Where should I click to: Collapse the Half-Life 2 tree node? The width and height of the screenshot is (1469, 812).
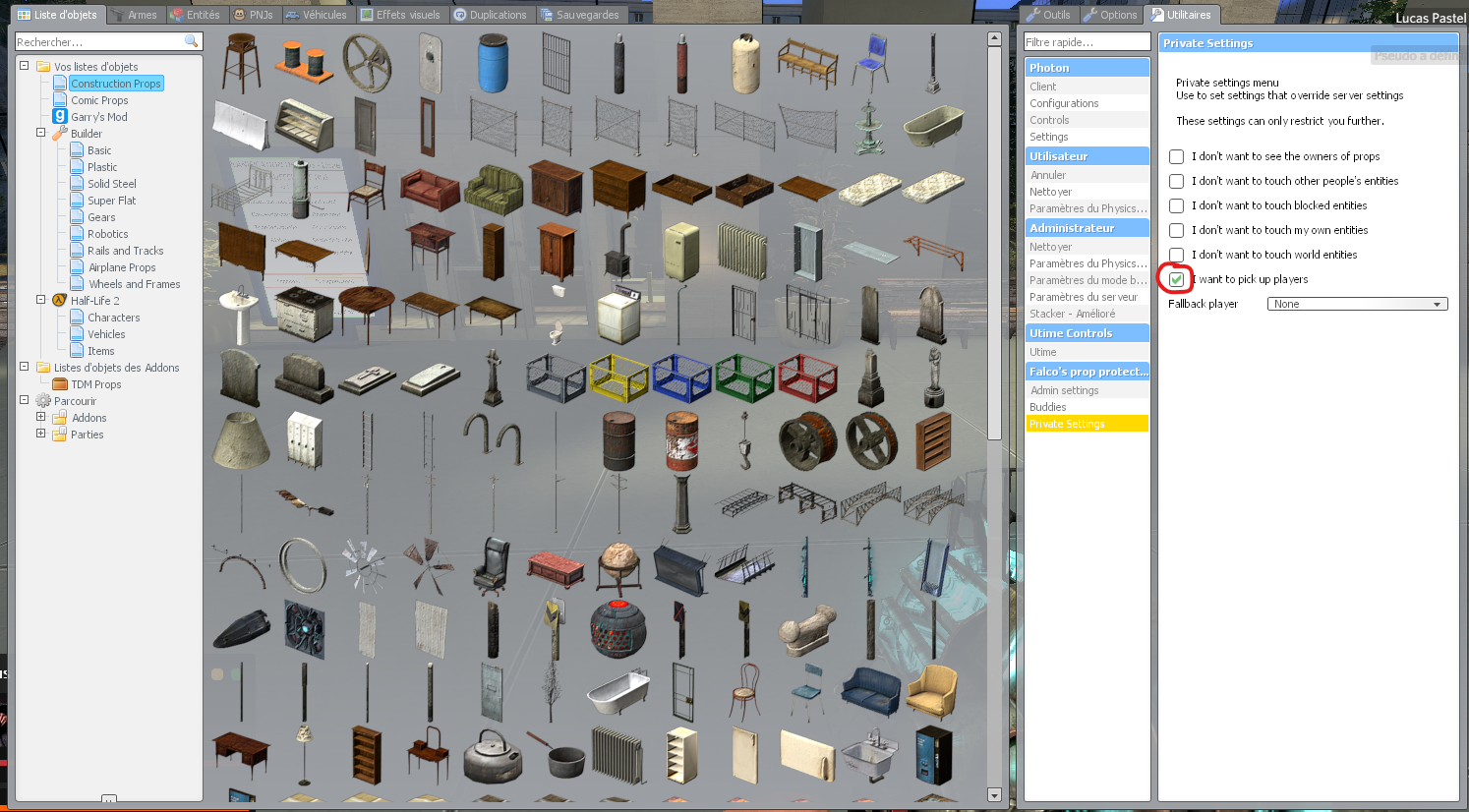pos(41,300)
